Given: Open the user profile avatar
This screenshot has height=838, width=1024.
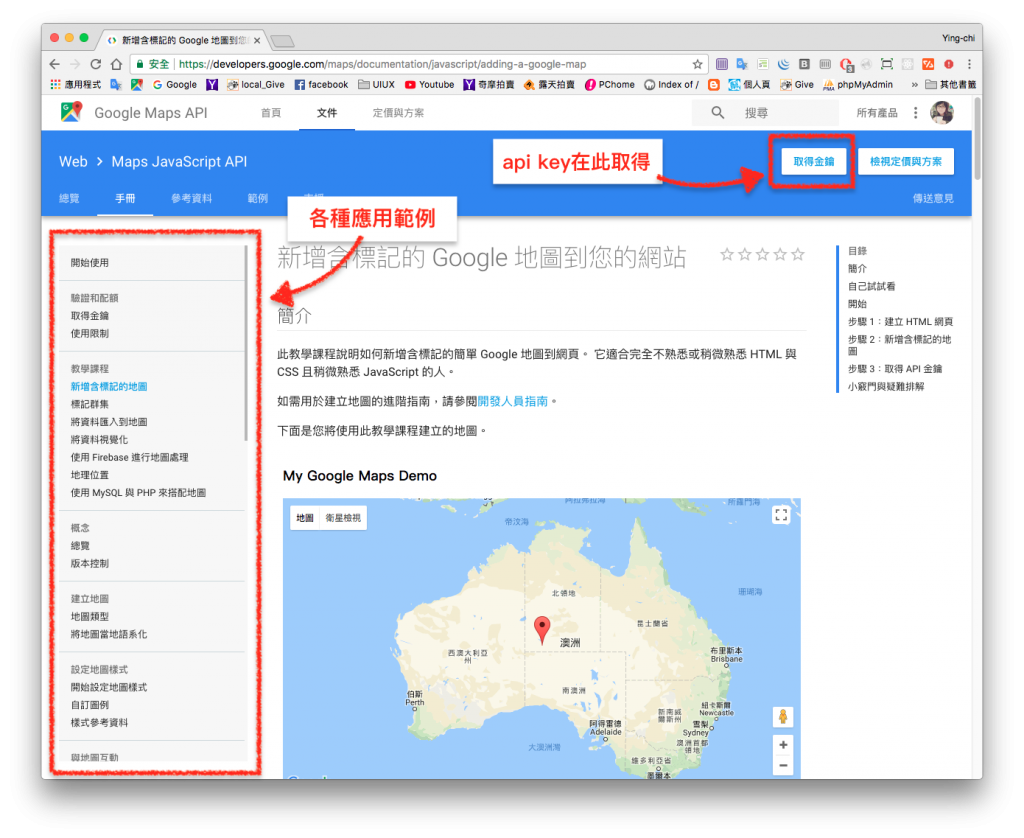Looking at the screenshot, I should tap(942, 112).
